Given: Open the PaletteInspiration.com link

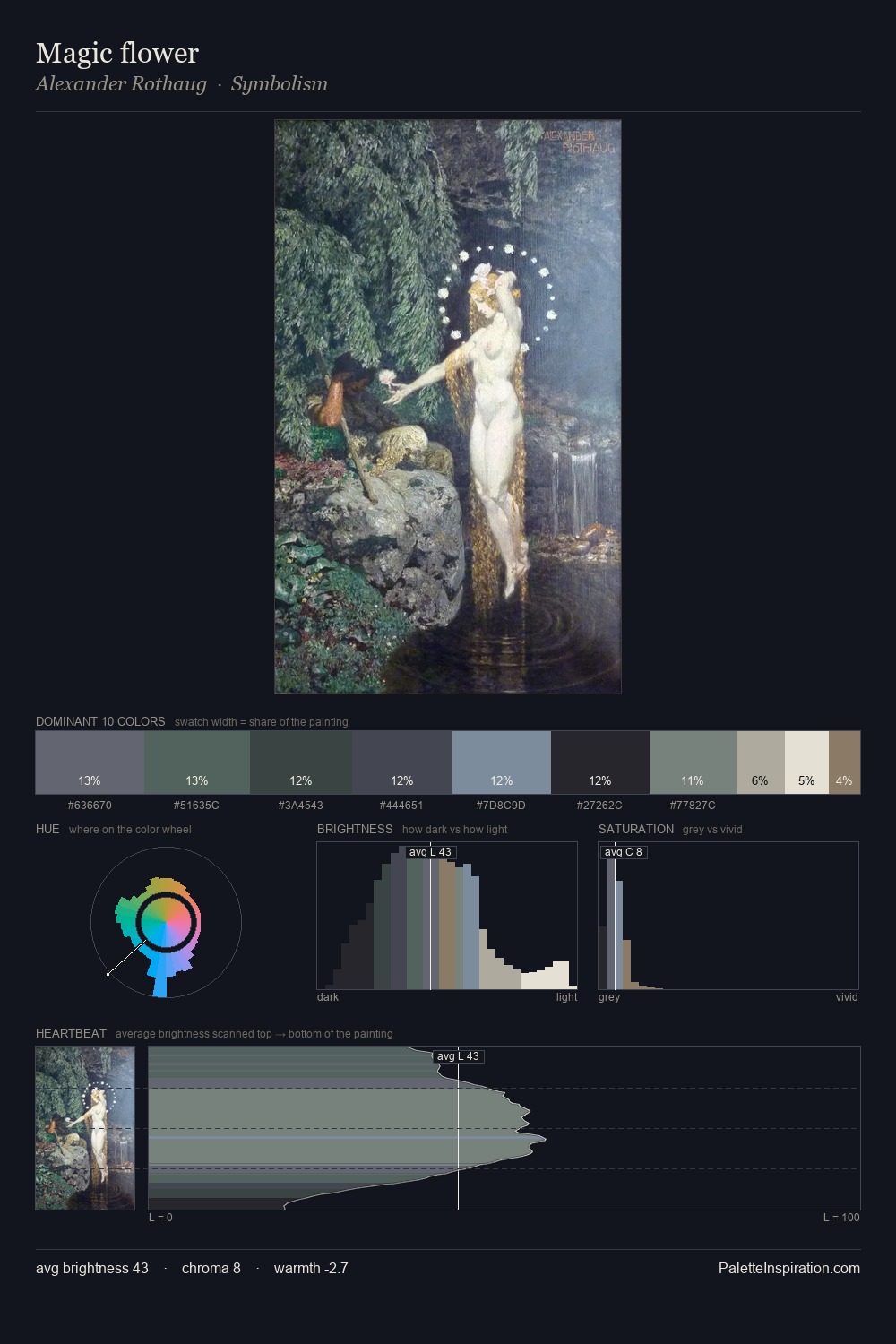Looking at the screenshot, I should [789, 1268].
